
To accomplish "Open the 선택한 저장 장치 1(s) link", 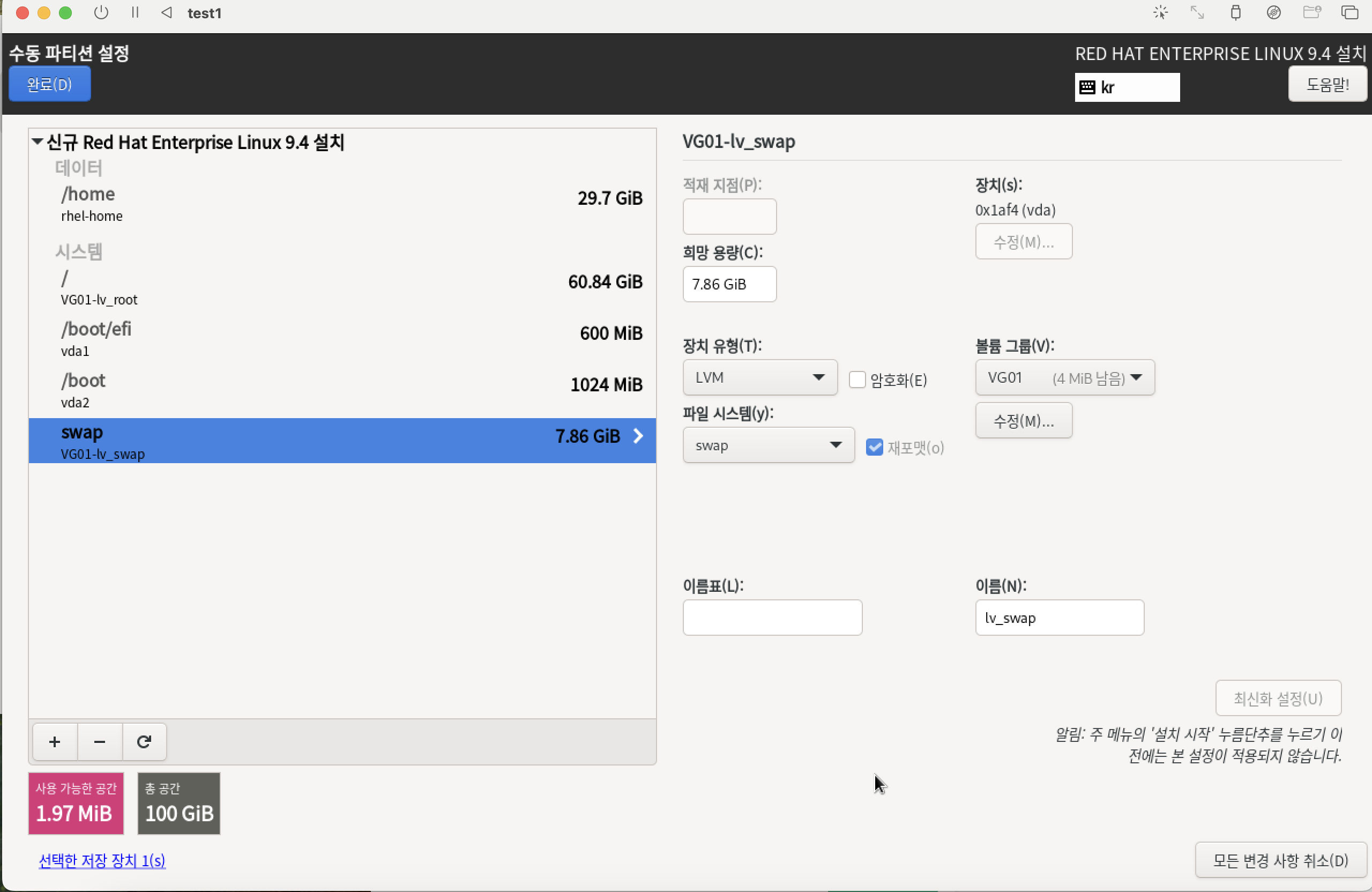I will 102,860.
